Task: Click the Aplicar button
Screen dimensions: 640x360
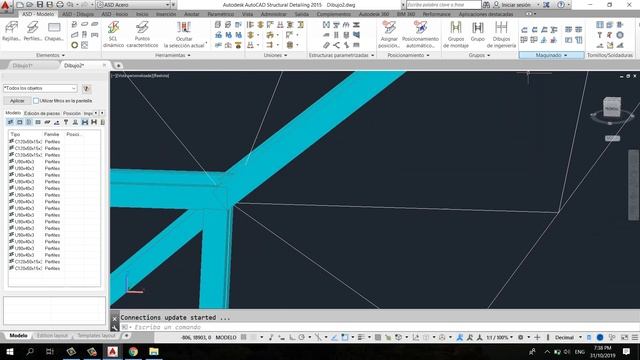Action: click(x=17, y=100)
